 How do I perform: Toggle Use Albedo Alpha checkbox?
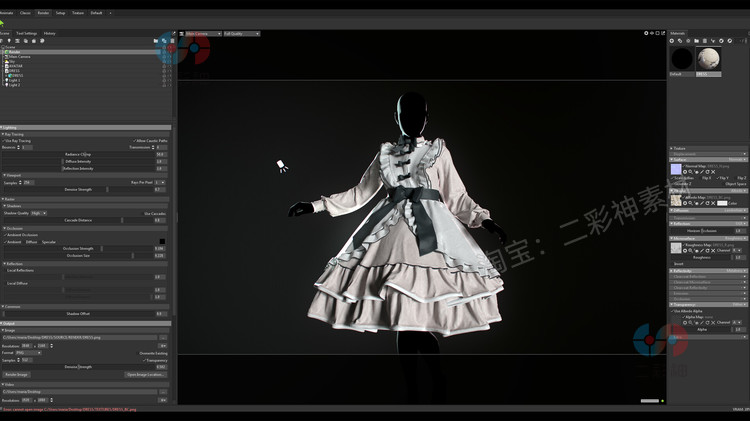[687, 311]
